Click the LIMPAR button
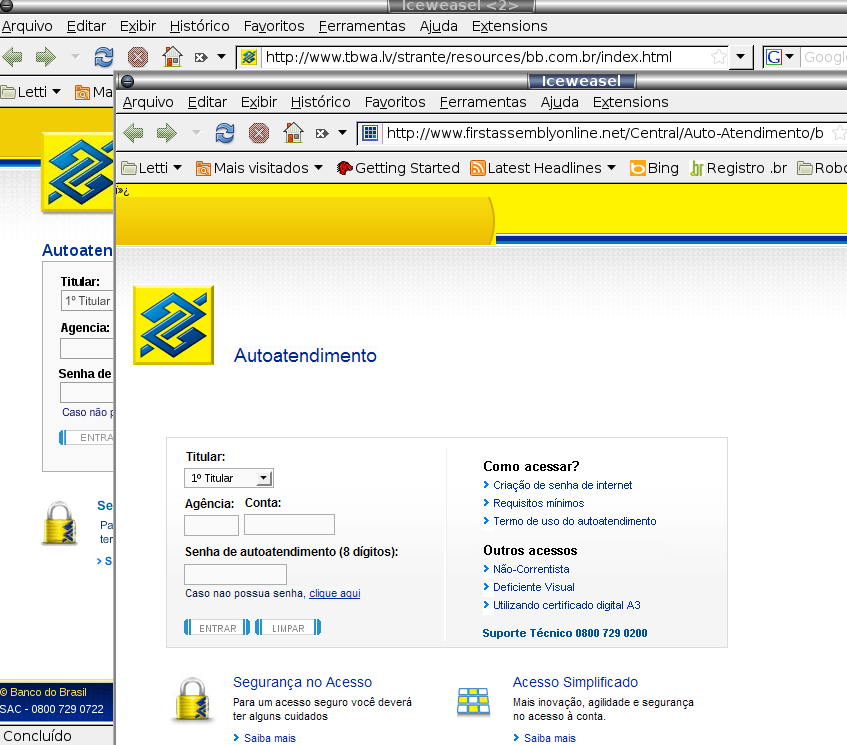847x745 pixels. point(288,628)
